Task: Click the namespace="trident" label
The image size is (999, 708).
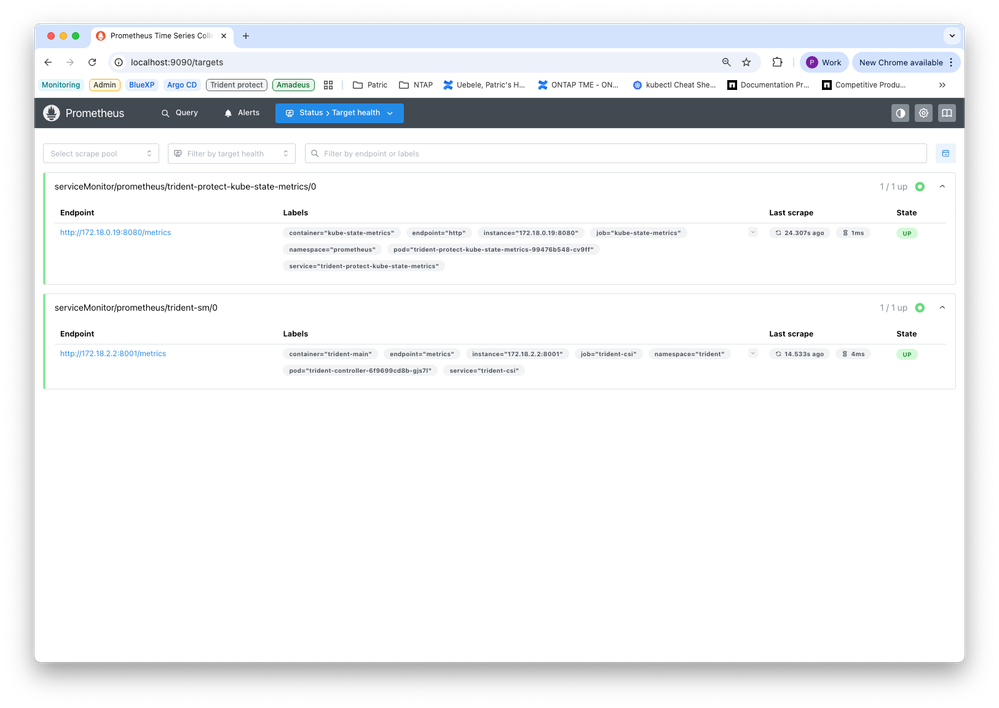Action: tap(689, 354)
